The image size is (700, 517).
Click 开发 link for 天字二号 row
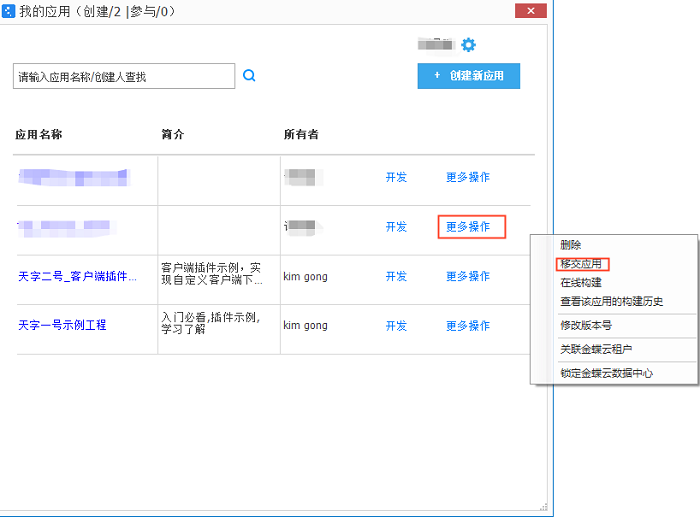point(396,276)
